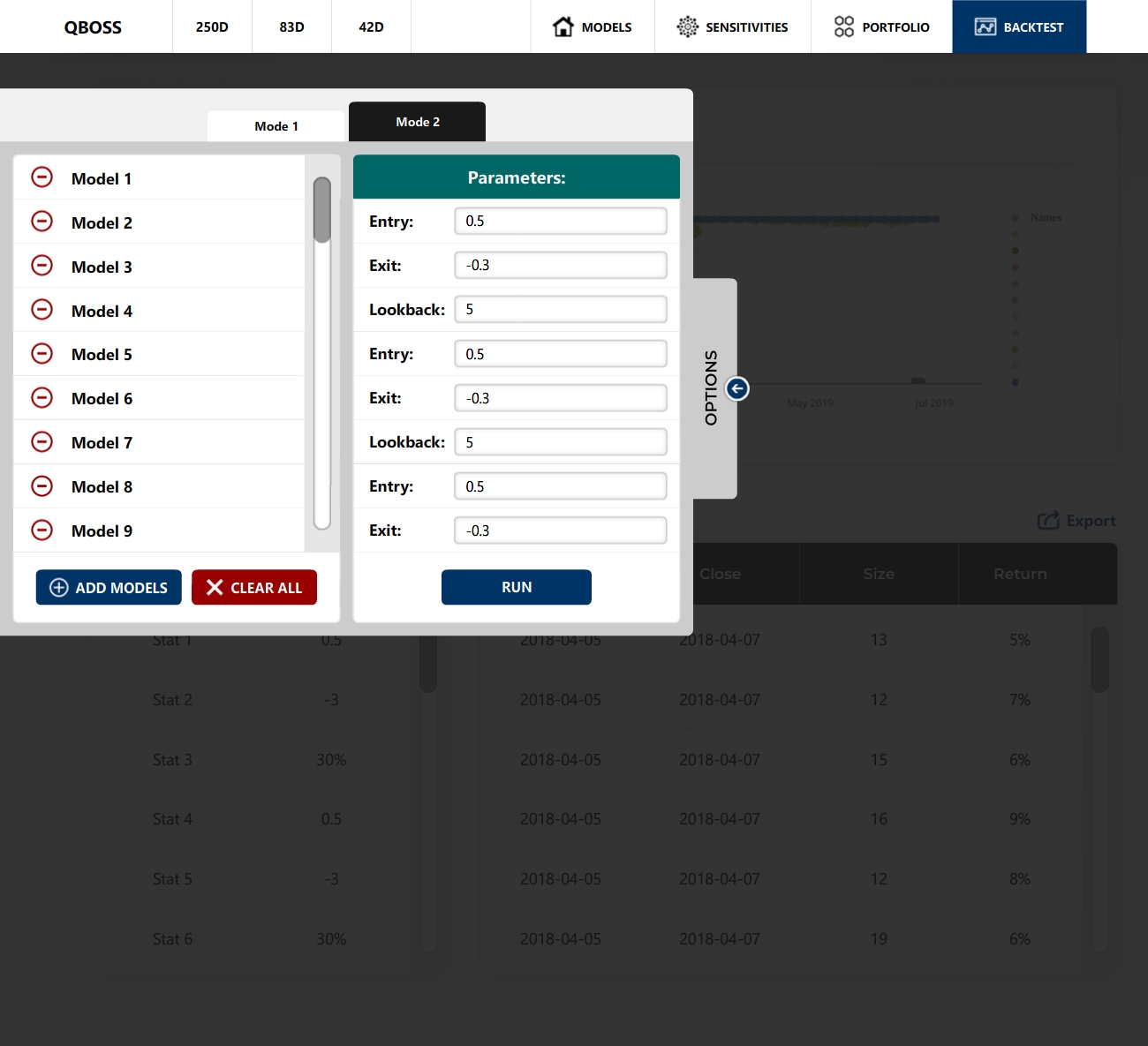Select the Mode 2 tab
This screenshot has height=1046, width=1148.
pos(418,122)
